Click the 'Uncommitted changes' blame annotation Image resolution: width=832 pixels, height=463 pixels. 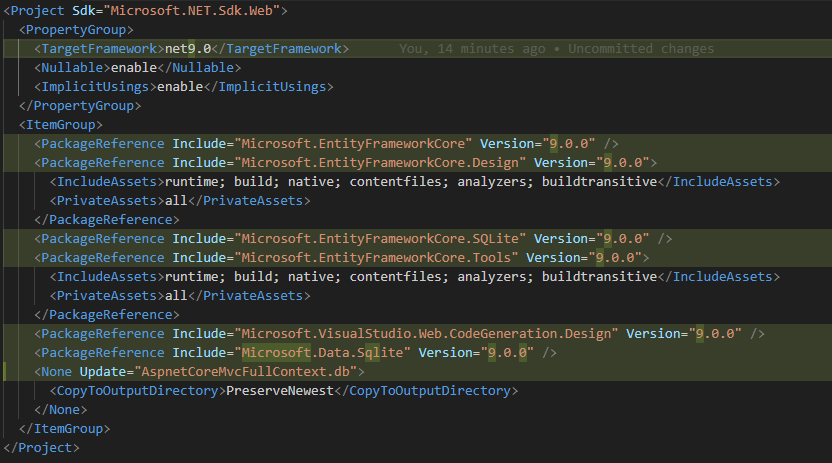(x=641, y=49)
